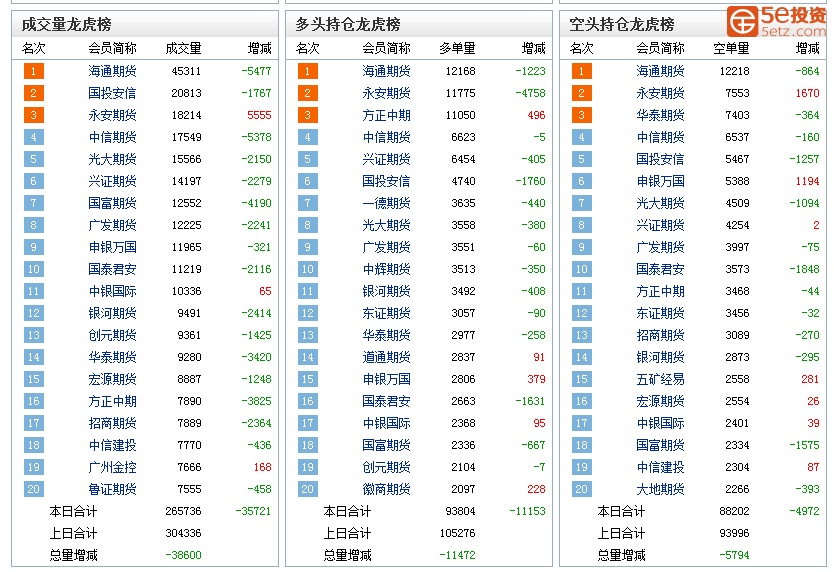Open 大地期货 in 空头持仓龙虎榜
834x572 pixels.
[x=660, y=489]
